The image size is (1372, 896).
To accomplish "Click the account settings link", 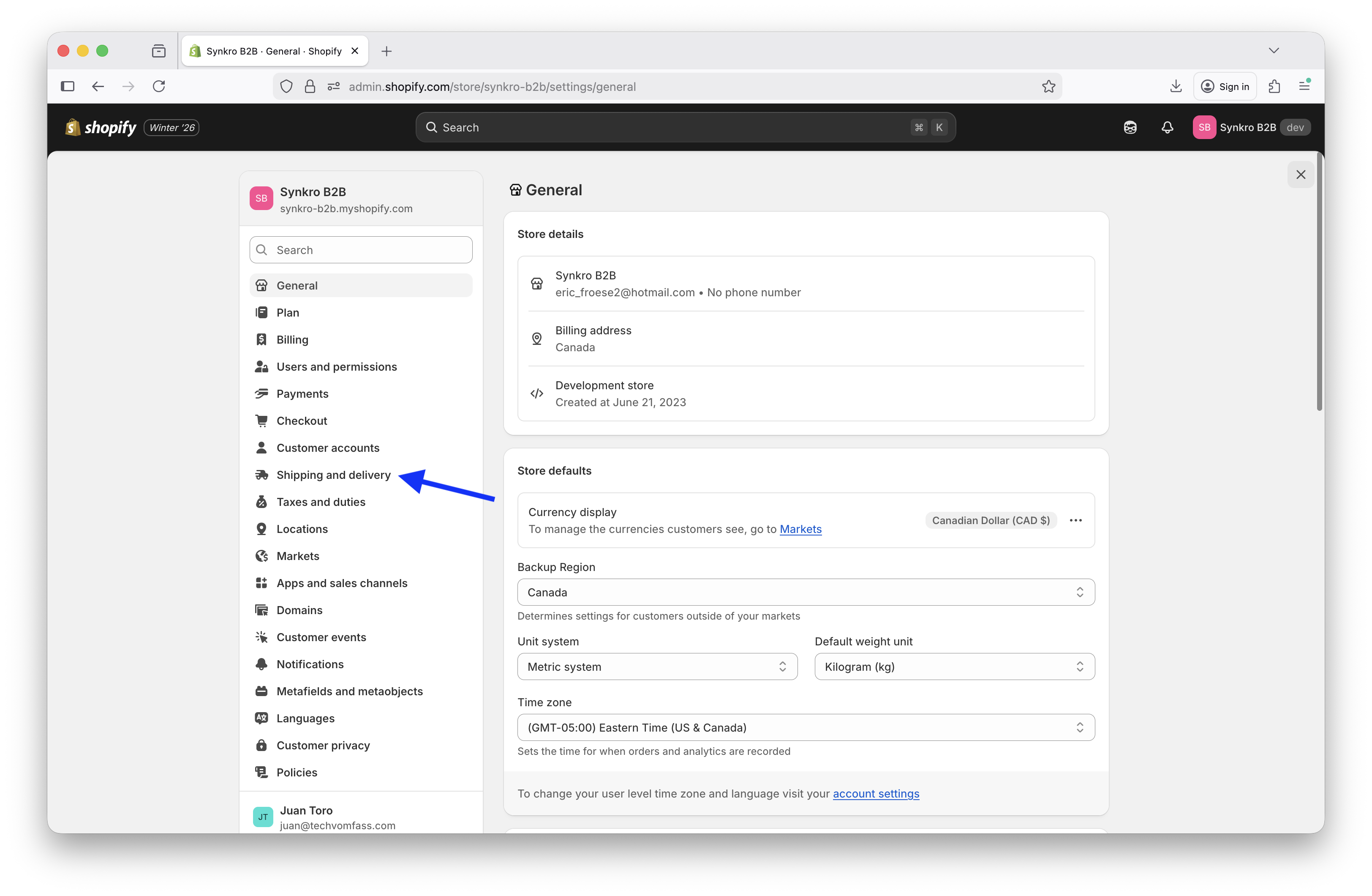I will 876,794.
